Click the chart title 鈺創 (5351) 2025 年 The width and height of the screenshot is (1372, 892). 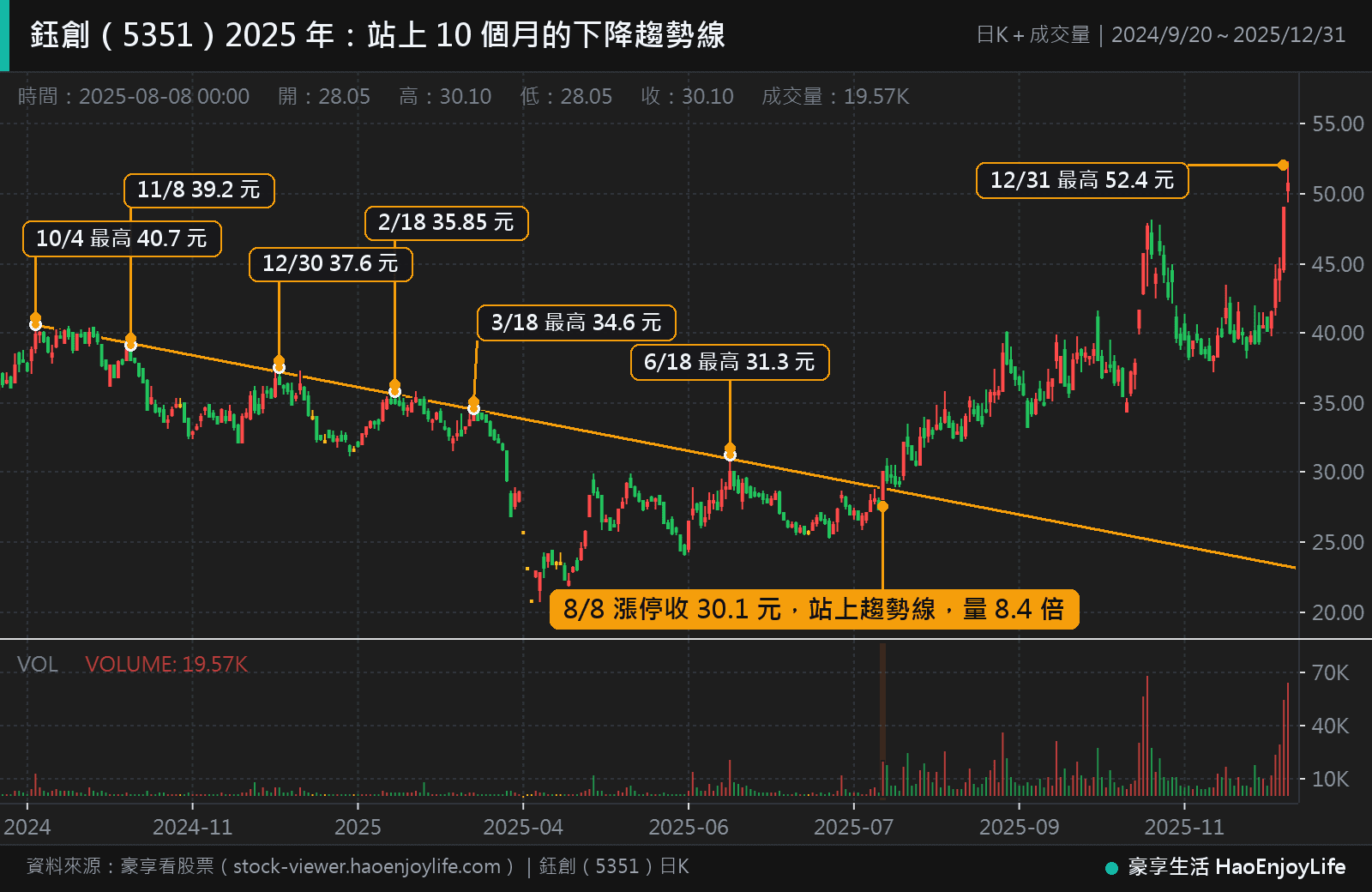[377, 35]
